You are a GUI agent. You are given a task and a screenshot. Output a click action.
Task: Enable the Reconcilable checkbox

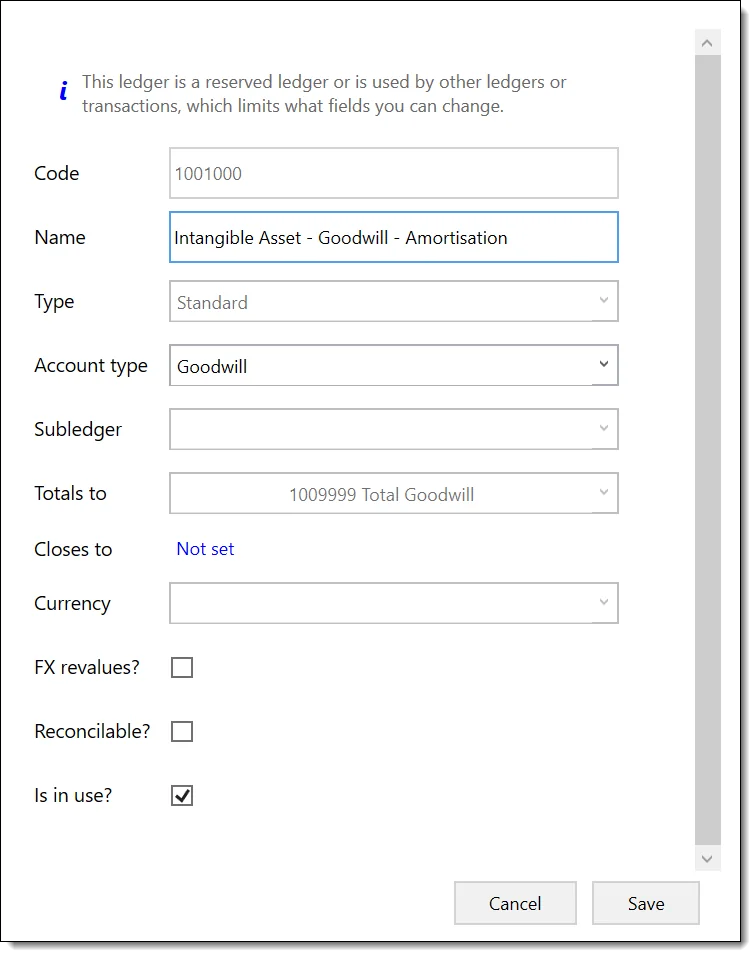click(182, 731)
